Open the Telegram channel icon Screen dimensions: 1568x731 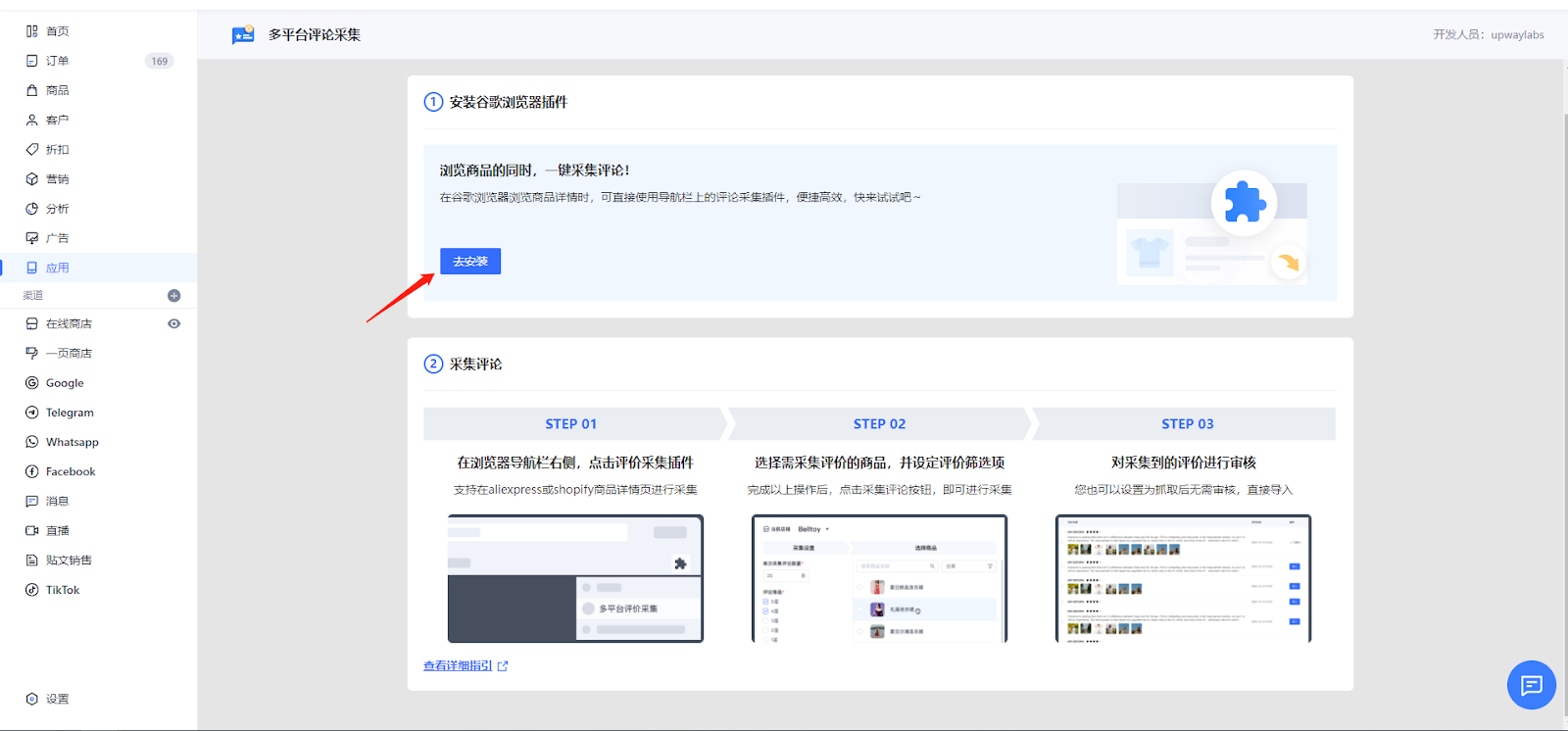32,413
